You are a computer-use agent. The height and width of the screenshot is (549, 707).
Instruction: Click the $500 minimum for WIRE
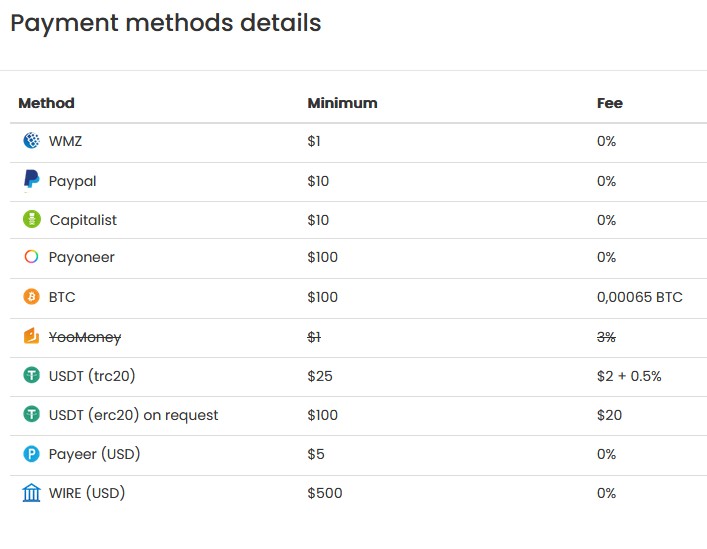pyautogui.click(x=325, y=493)
